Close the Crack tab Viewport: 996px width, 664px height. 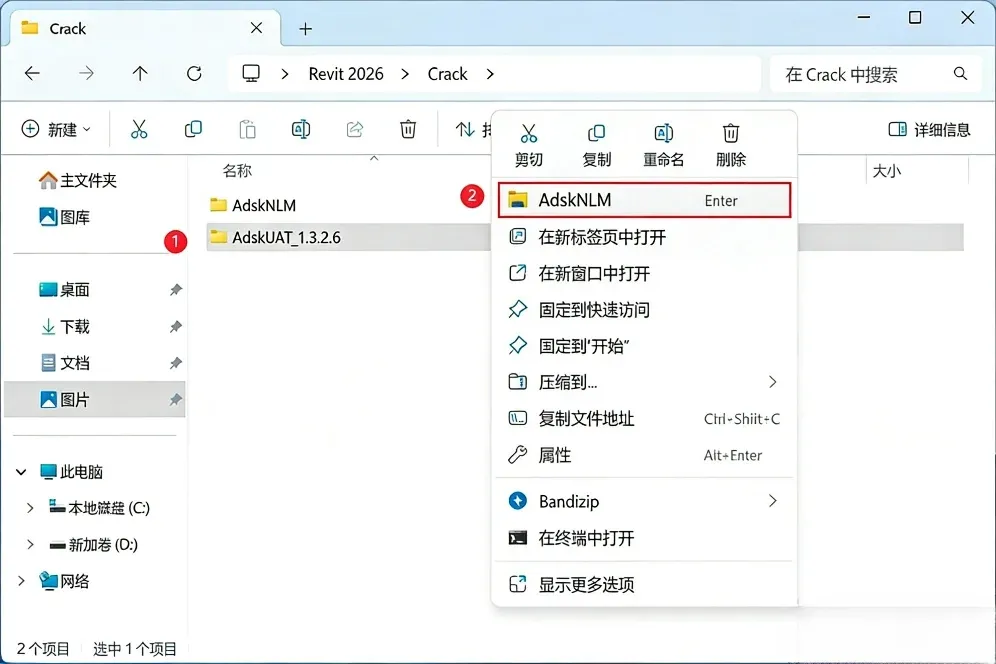point(257,28)
